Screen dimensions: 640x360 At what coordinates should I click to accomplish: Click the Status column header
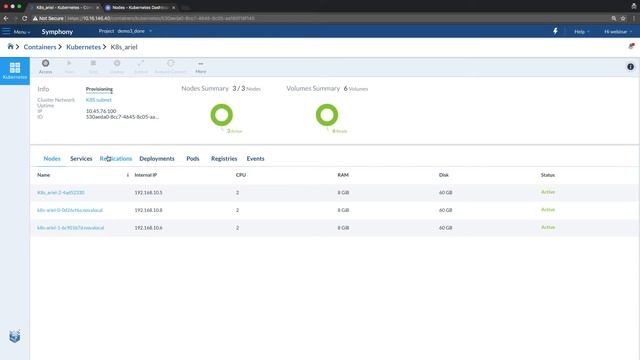pyautogui.click(x=548, y=175)
